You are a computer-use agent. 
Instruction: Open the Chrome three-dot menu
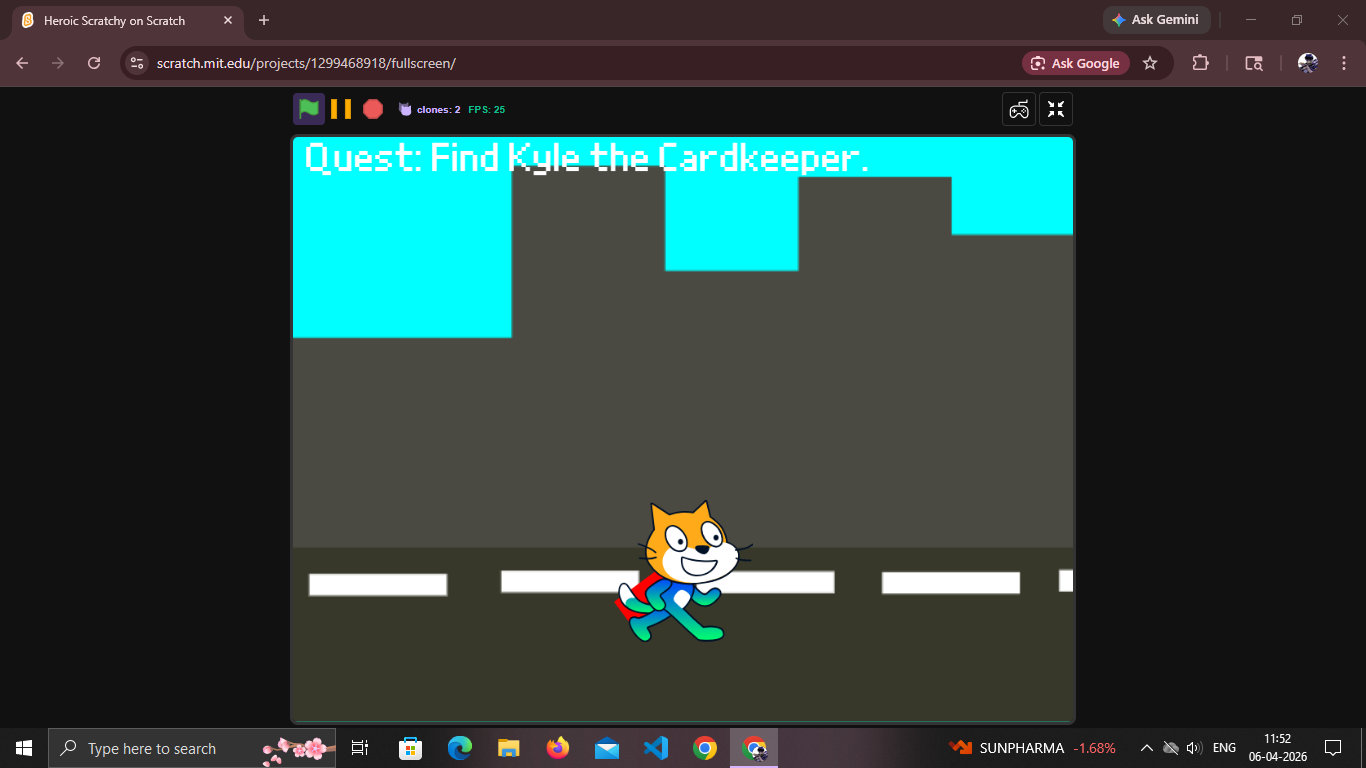click(1343, 63)
